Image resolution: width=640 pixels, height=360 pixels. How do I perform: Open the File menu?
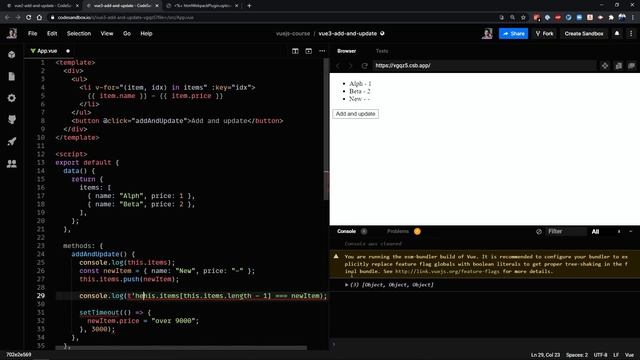pos(33,33)
